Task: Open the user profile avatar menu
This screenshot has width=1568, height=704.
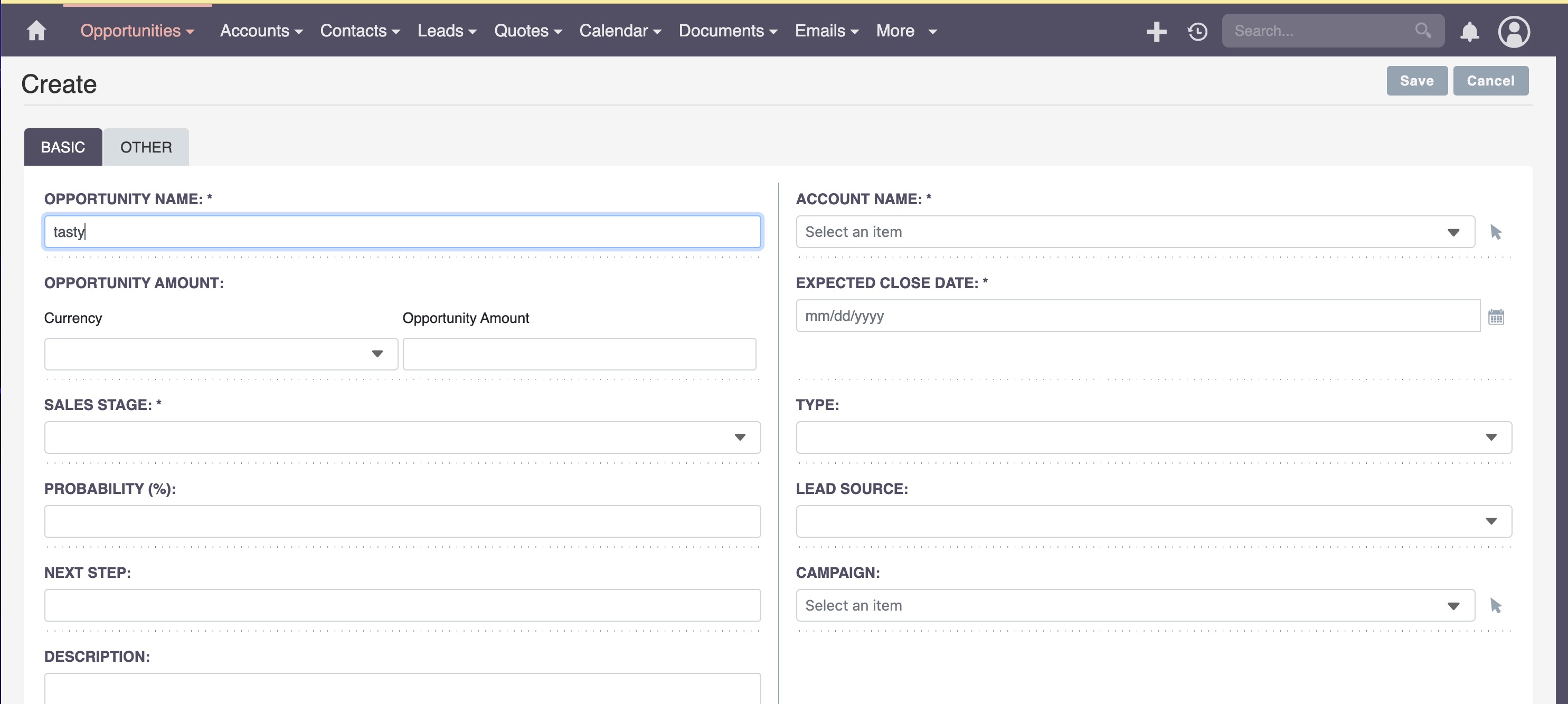Action: 1514,31
